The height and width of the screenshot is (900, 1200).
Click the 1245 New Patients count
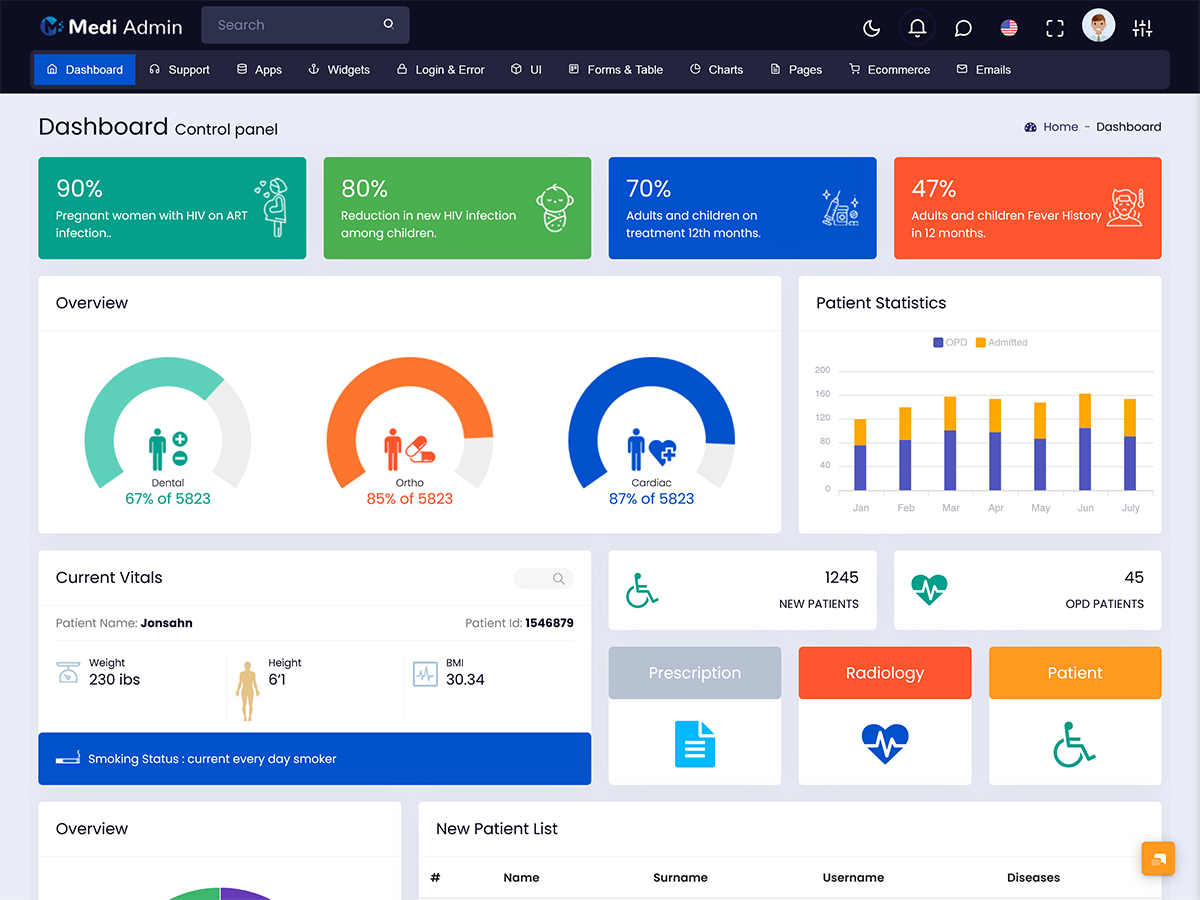point(842,577)
